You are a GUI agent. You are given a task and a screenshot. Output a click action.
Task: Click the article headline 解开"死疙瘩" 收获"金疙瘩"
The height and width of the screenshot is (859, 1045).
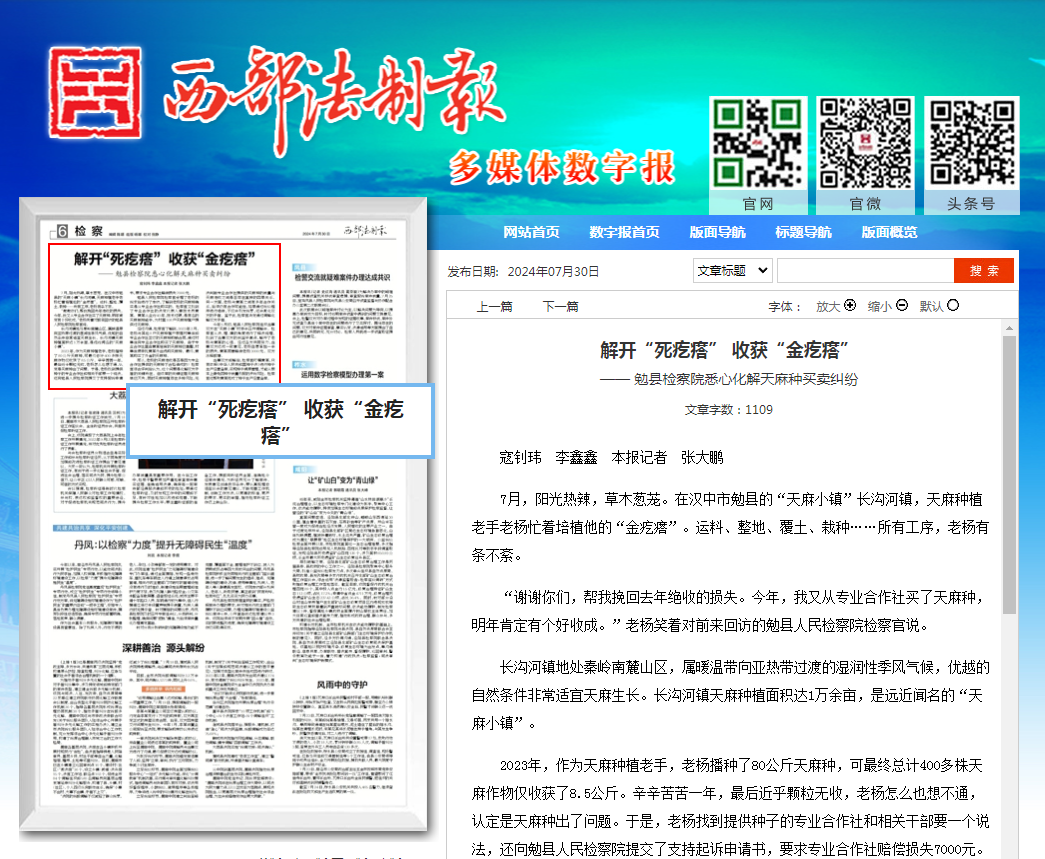724,350
